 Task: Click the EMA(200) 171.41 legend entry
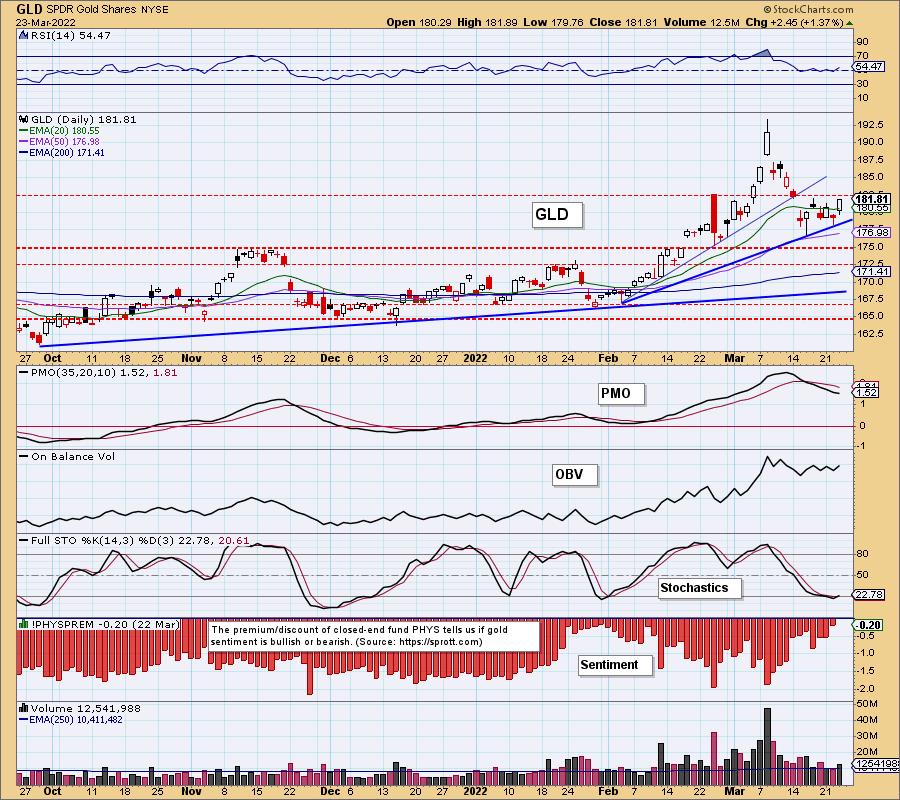point(61,152)
